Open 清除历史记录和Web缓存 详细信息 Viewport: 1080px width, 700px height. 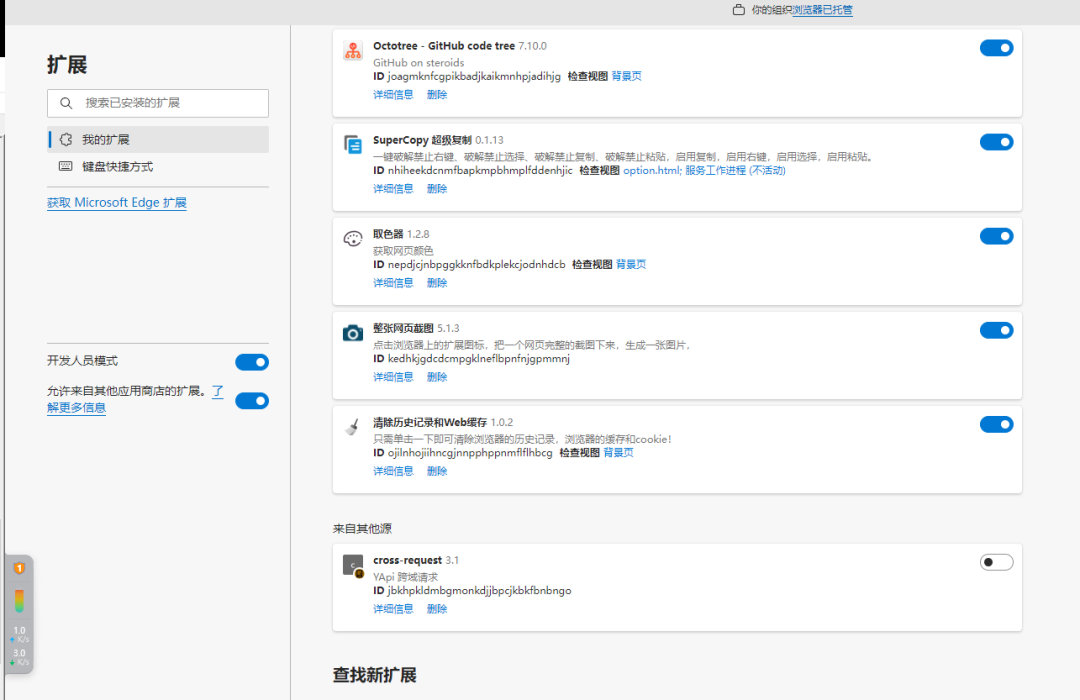(x=393, y=471)
